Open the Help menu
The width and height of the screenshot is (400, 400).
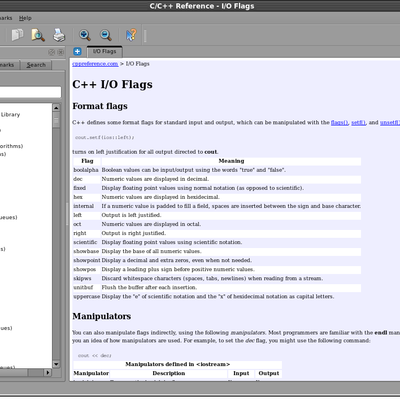pos(25,18)
